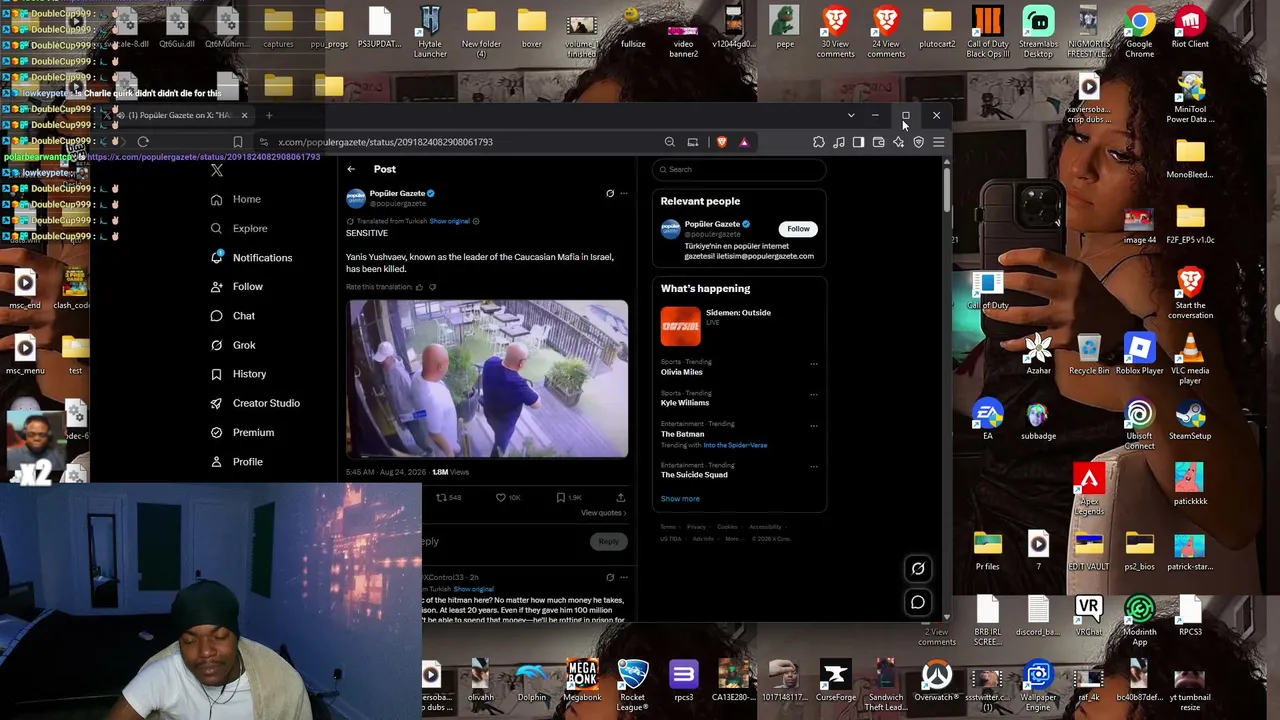Screen dimensions: 1280x720
Task: Follow Popüler Gazete
Action: tap(798, 229)
